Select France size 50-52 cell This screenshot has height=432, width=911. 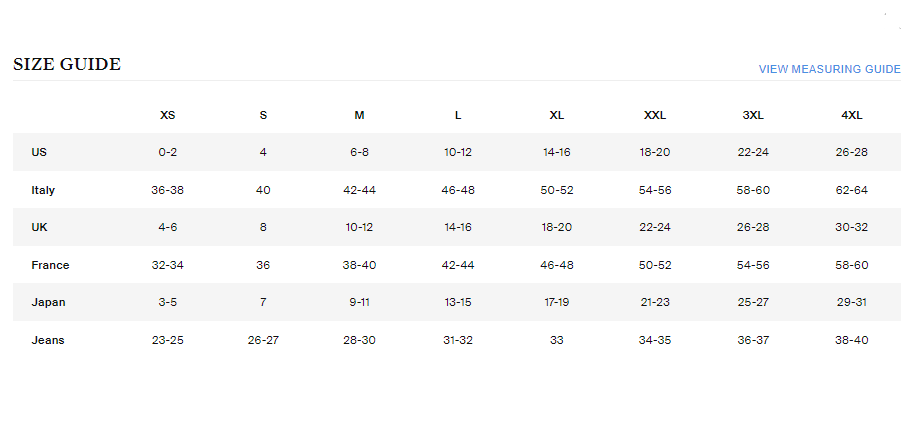click(x=655, y=265)
